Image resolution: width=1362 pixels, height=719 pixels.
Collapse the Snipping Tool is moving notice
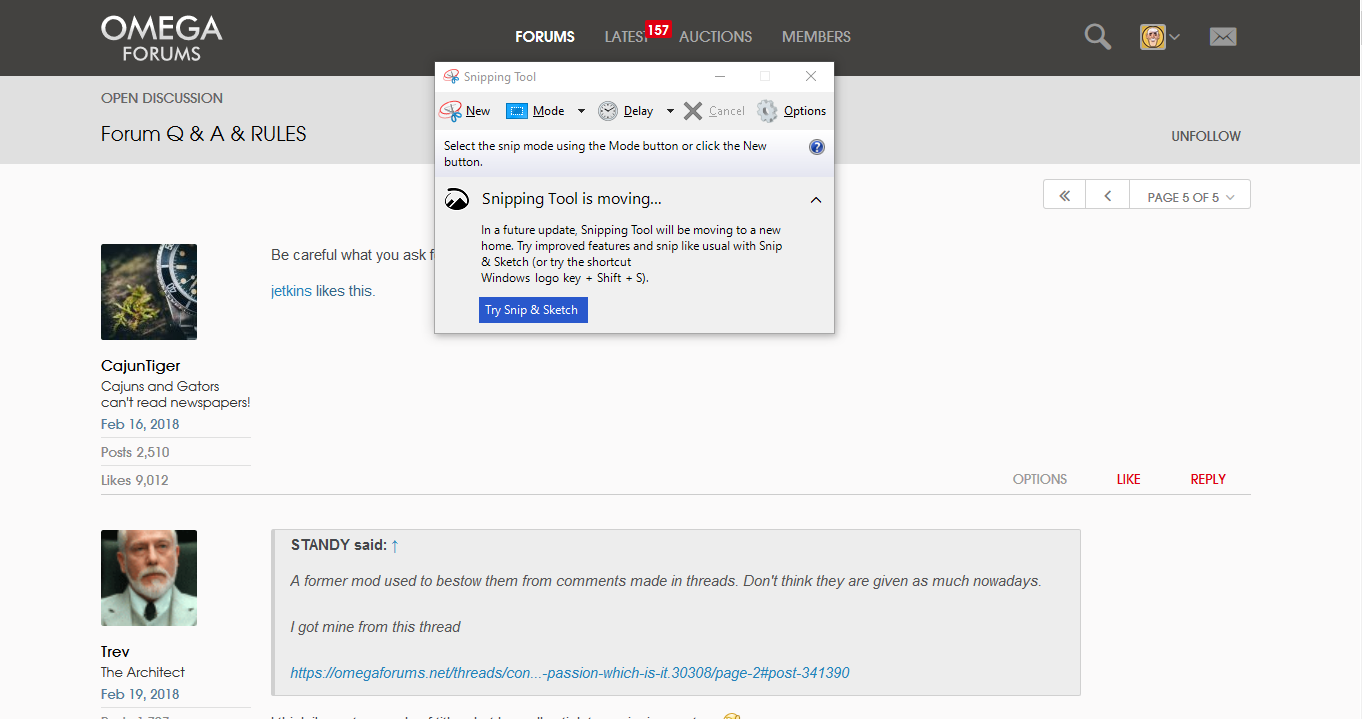816,200
